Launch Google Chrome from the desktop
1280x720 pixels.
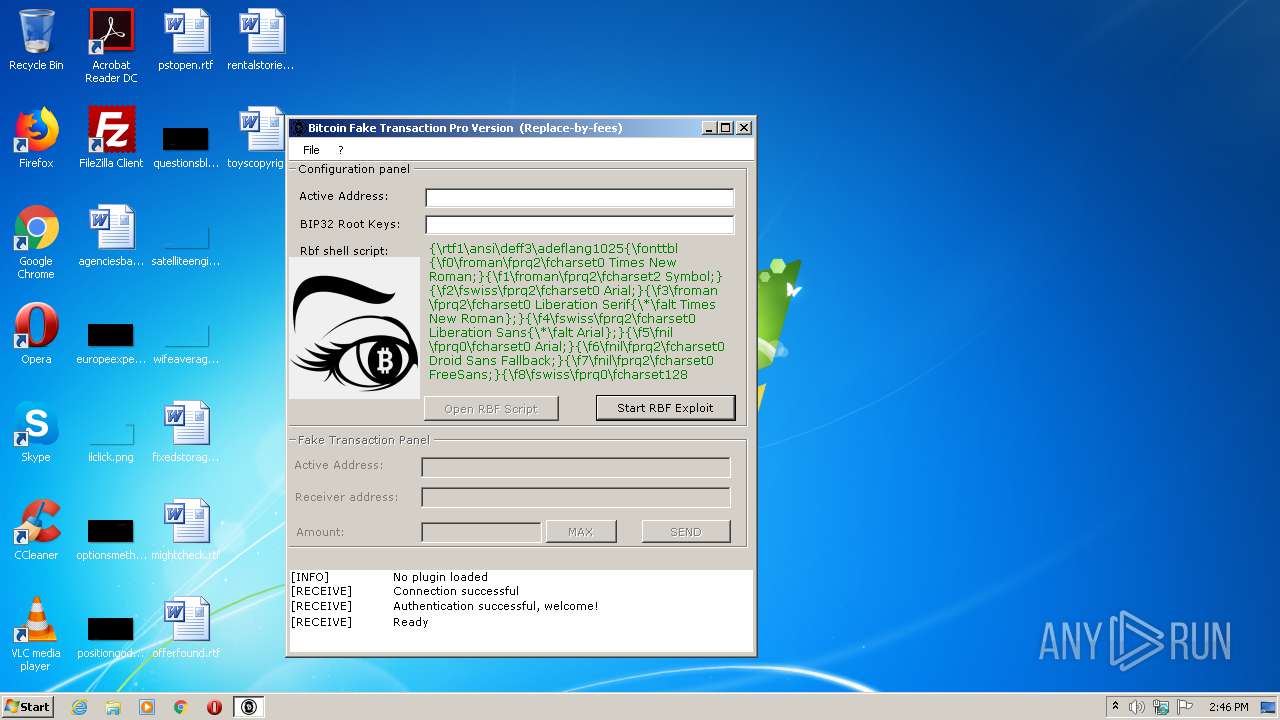(36, 242)
